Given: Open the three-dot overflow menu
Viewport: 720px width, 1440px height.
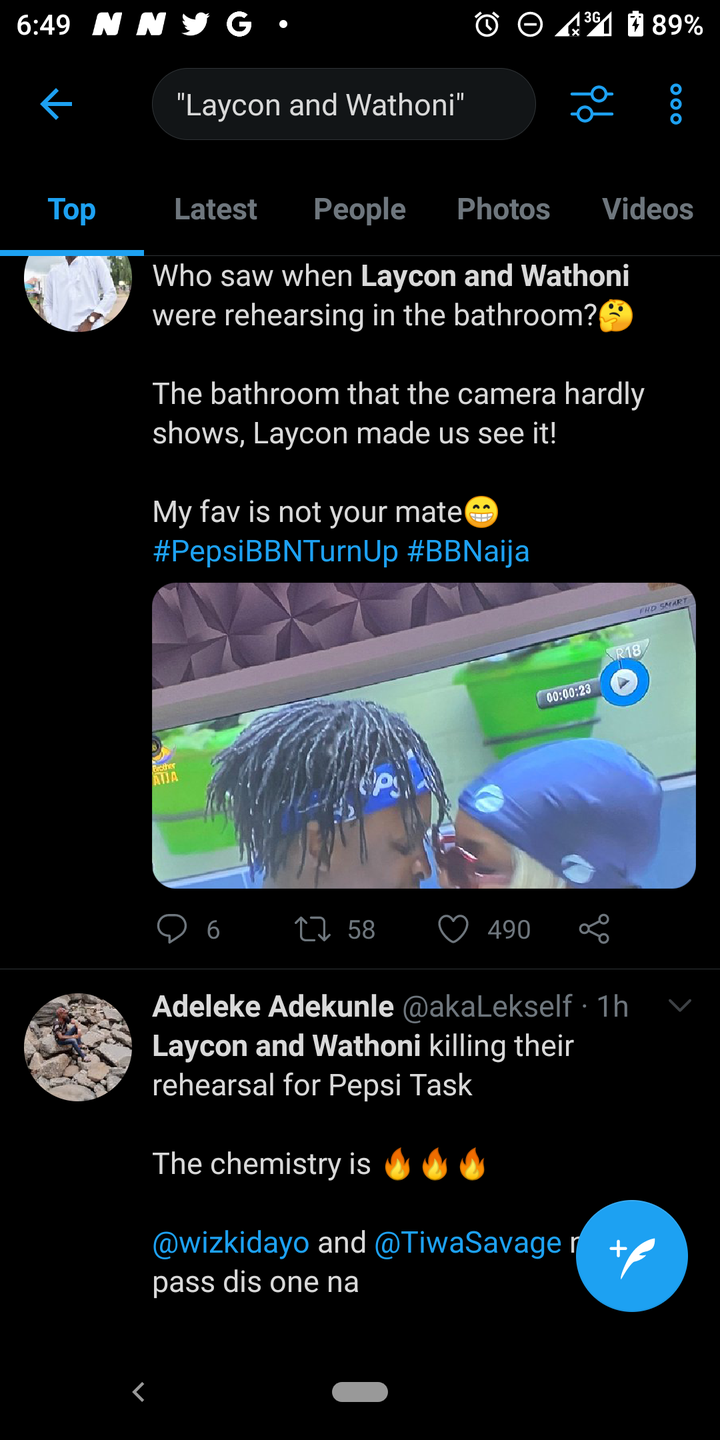Looking at the screenshot, I should tap(676, 104).
